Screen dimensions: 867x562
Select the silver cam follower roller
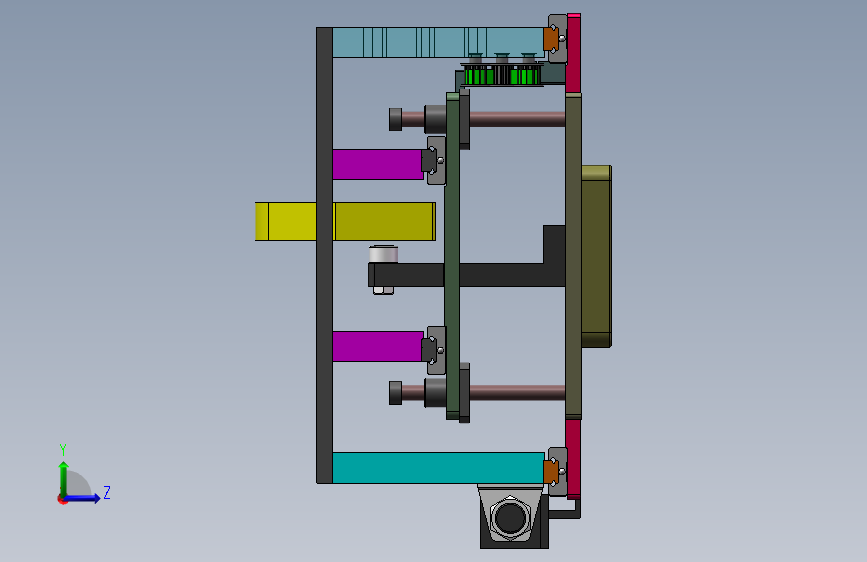click(x=383, y=254)
